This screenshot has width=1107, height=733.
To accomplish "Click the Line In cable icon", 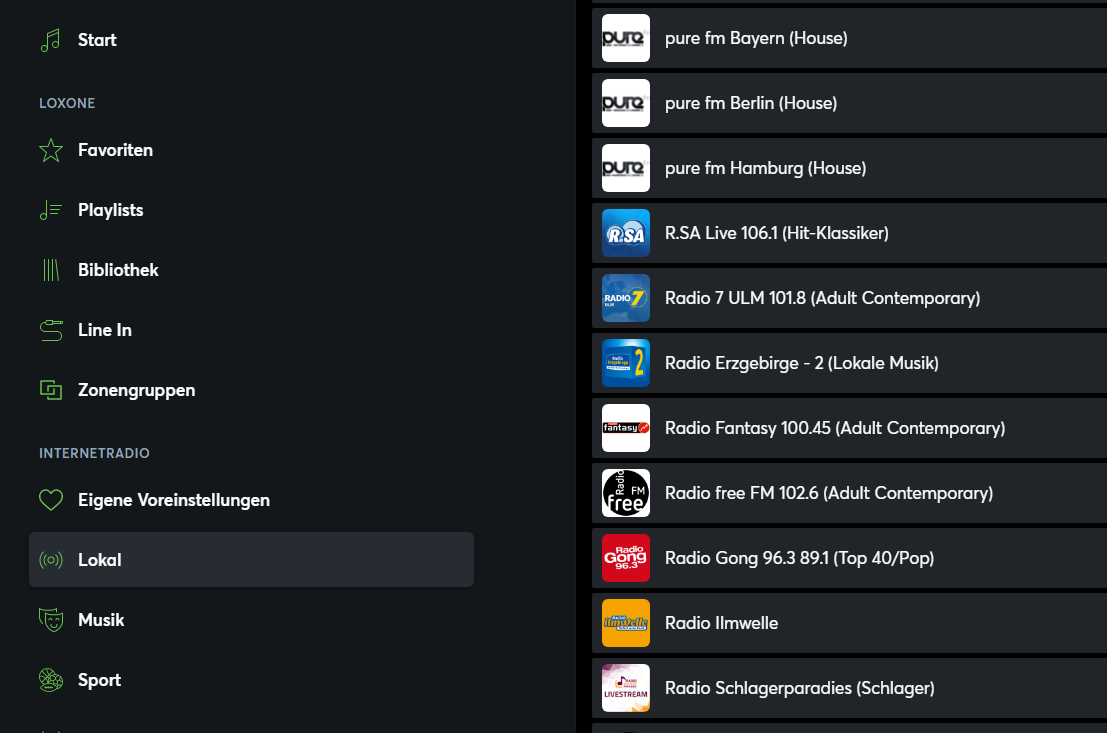I will [x=51, y=330].
